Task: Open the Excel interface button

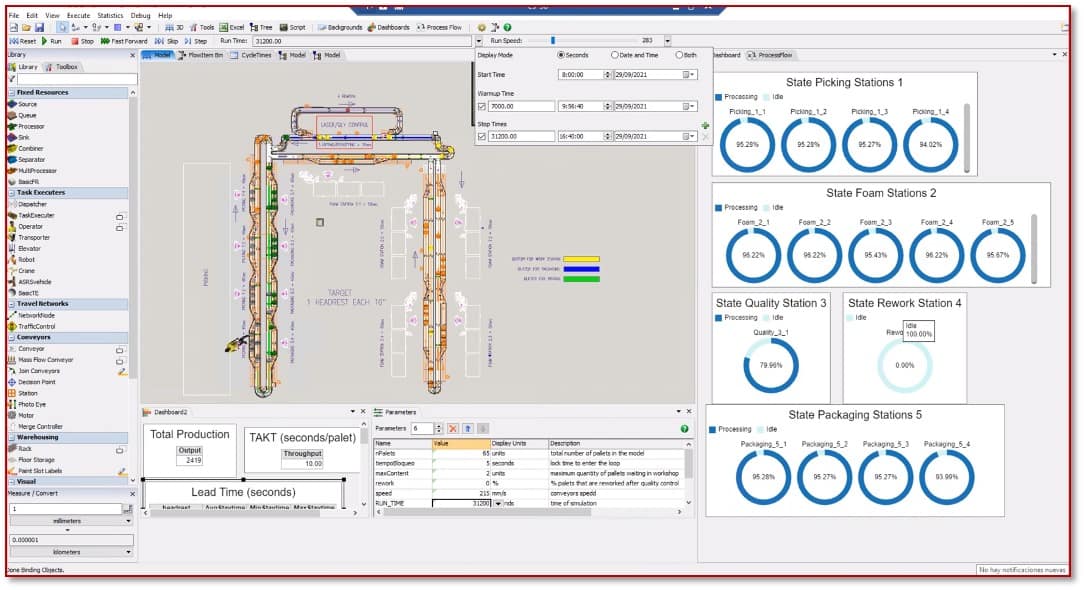Action: [x=232, y=28]
